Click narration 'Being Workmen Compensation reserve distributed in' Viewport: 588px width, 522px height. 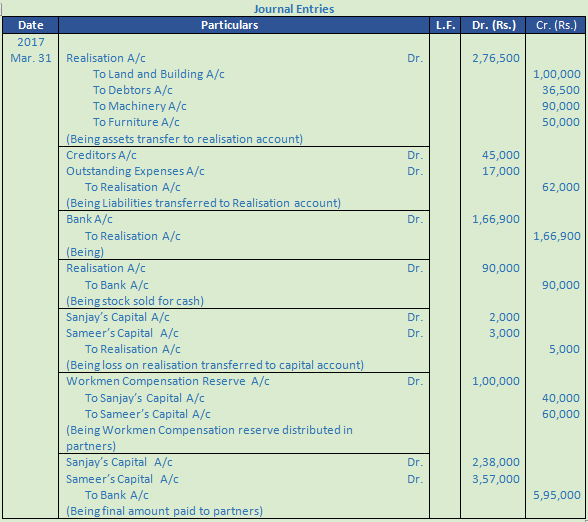tap(209, 430)
